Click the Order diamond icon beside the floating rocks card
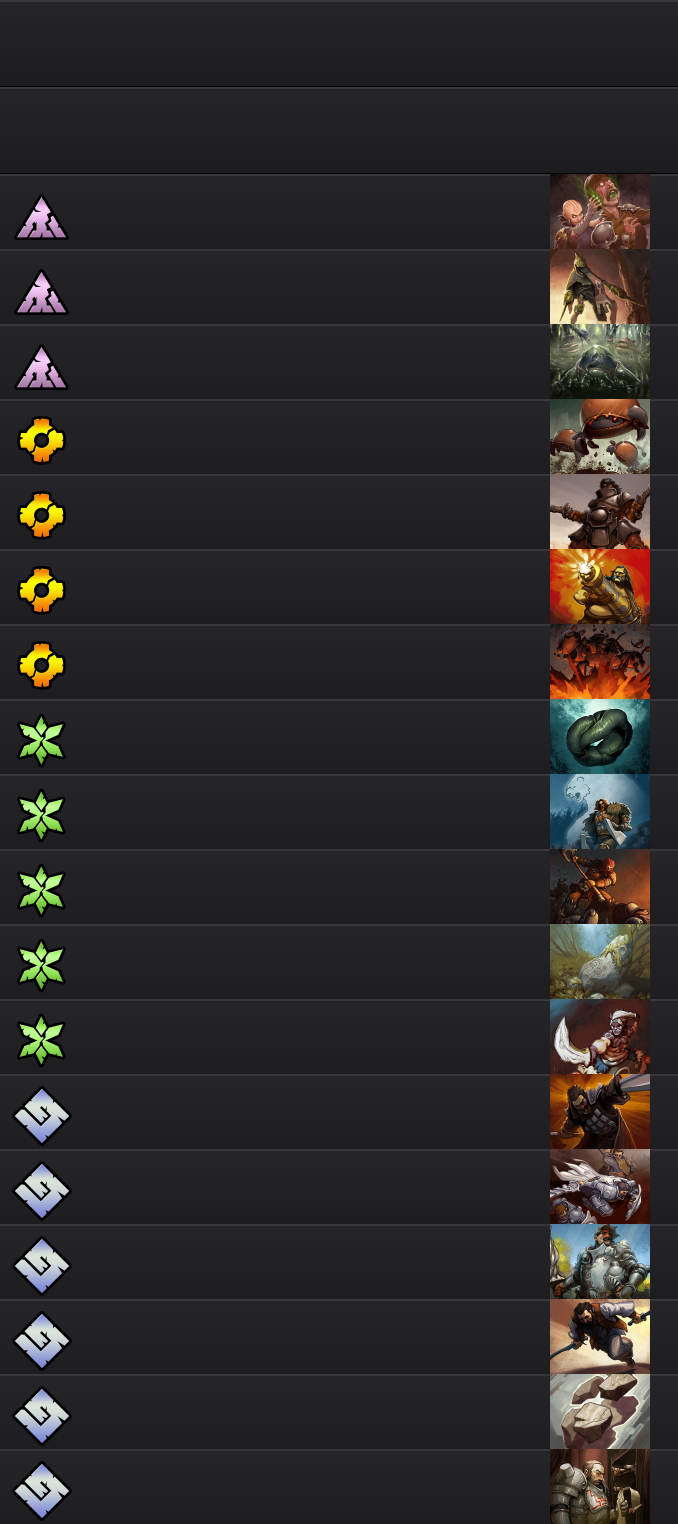This screenshot has height=1524, width=678. coord(41,1414)
